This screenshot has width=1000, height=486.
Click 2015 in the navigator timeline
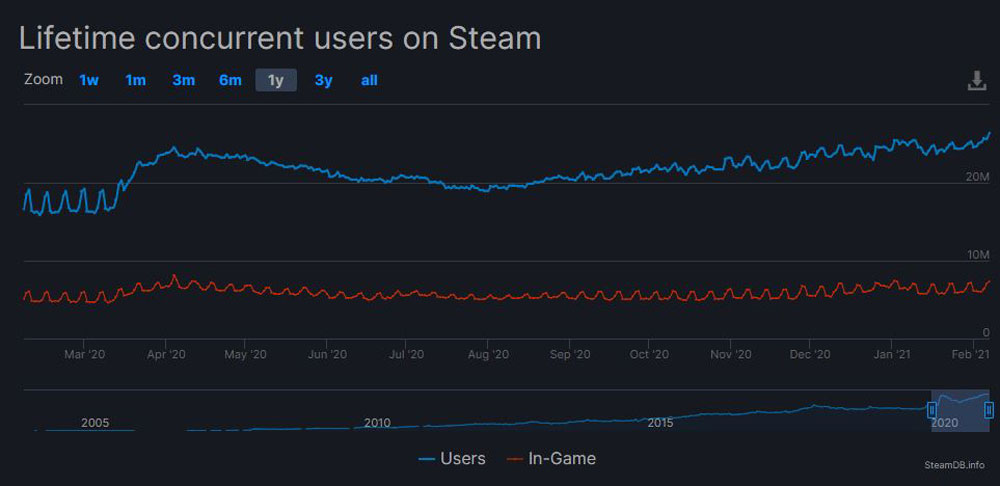coord(660,423)
